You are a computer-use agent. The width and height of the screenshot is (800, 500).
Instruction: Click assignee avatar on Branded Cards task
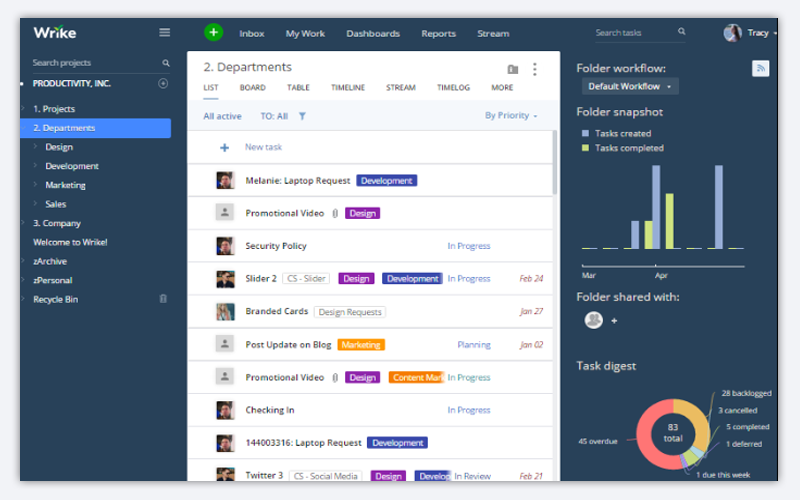point(225,311)
